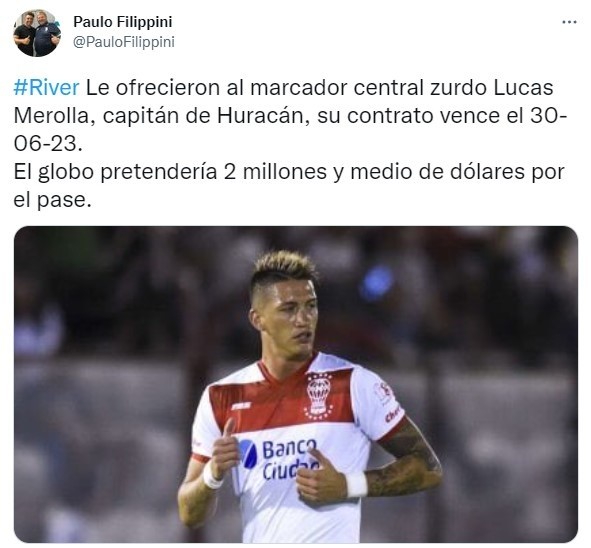Click the blue Banco Ciudad emblem icon
The width and height of the screenshot is (591, 548).
coord(248,454)
